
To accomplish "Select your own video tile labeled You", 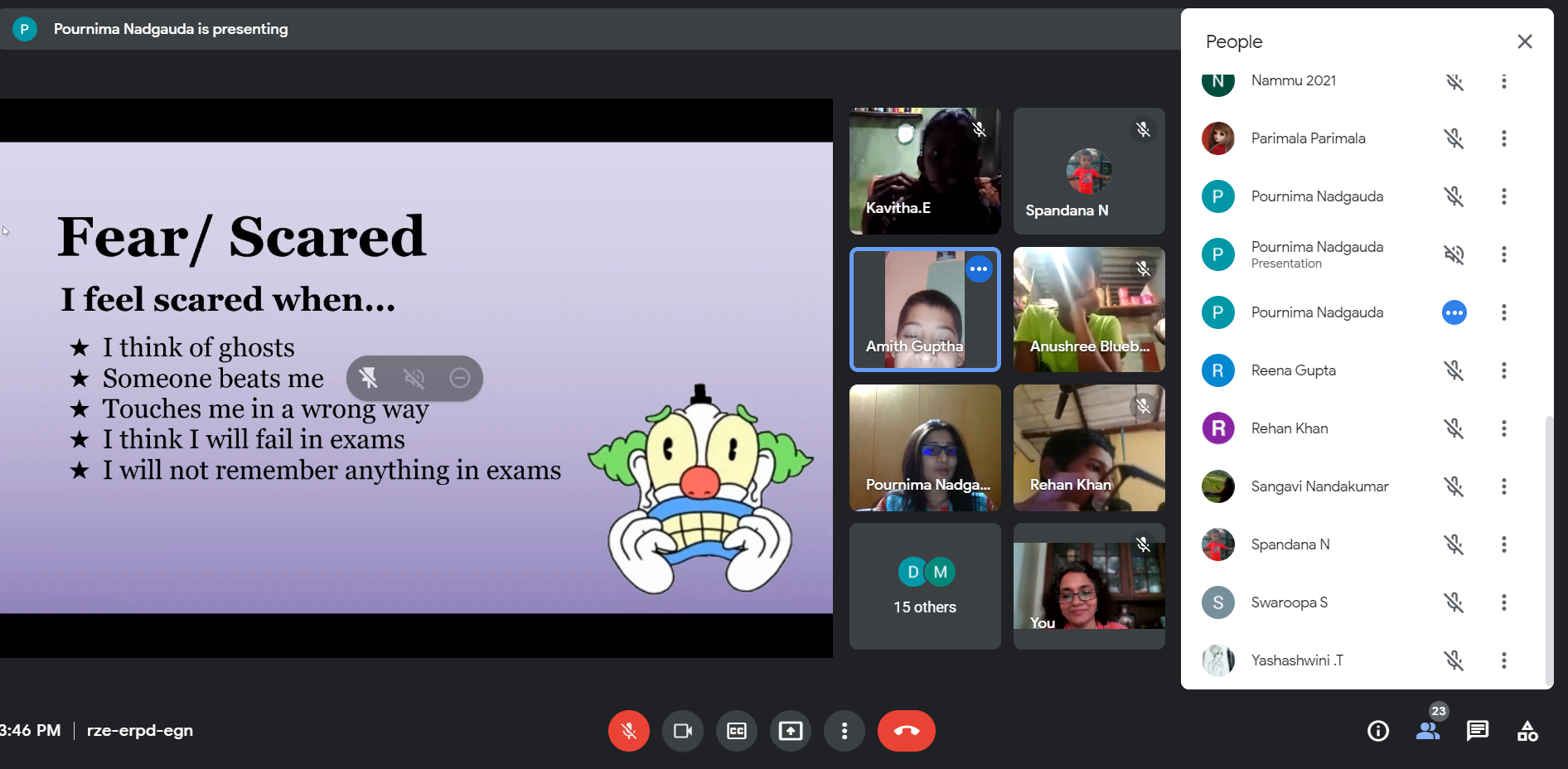I will click(x=1089, y=586).
